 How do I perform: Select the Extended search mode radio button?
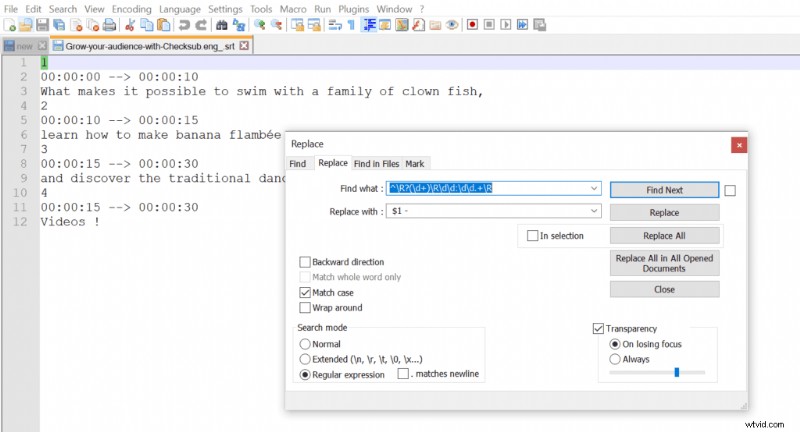(x=305, y=359)
